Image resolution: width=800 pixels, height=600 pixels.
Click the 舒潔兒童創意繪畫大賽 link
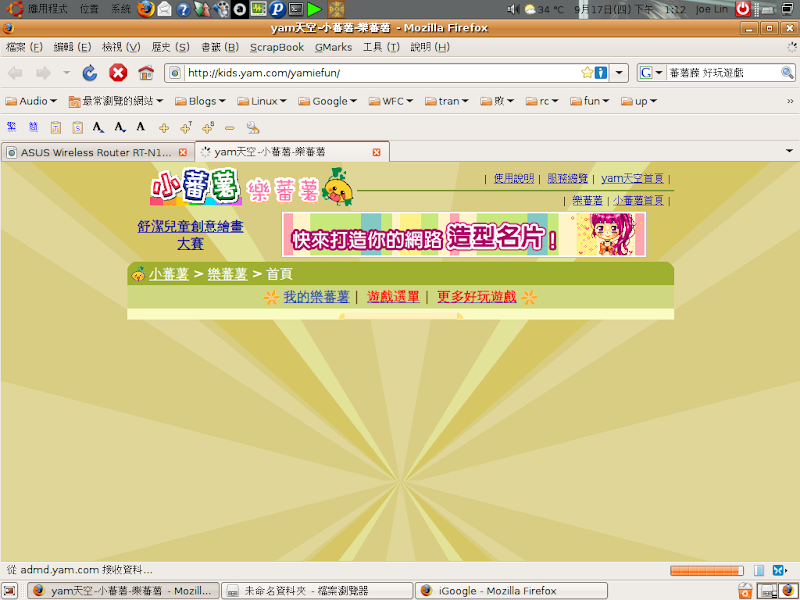click(x=190, y=235)
